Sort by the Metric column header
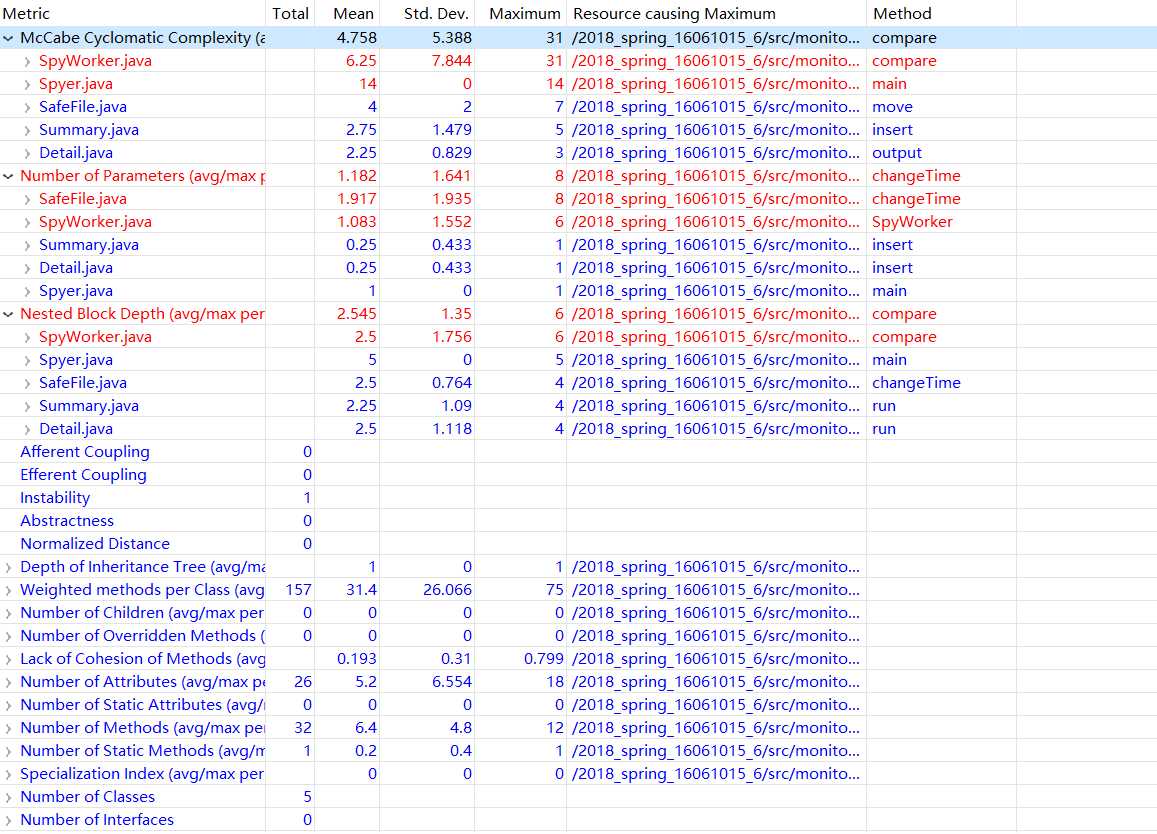 [133, 13]
